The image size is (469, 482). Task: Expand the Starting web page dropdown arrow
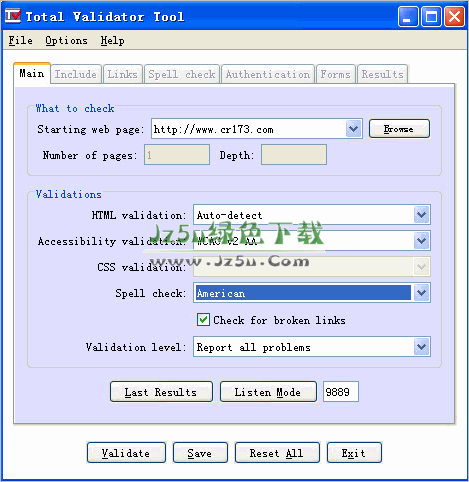(354, 129)
